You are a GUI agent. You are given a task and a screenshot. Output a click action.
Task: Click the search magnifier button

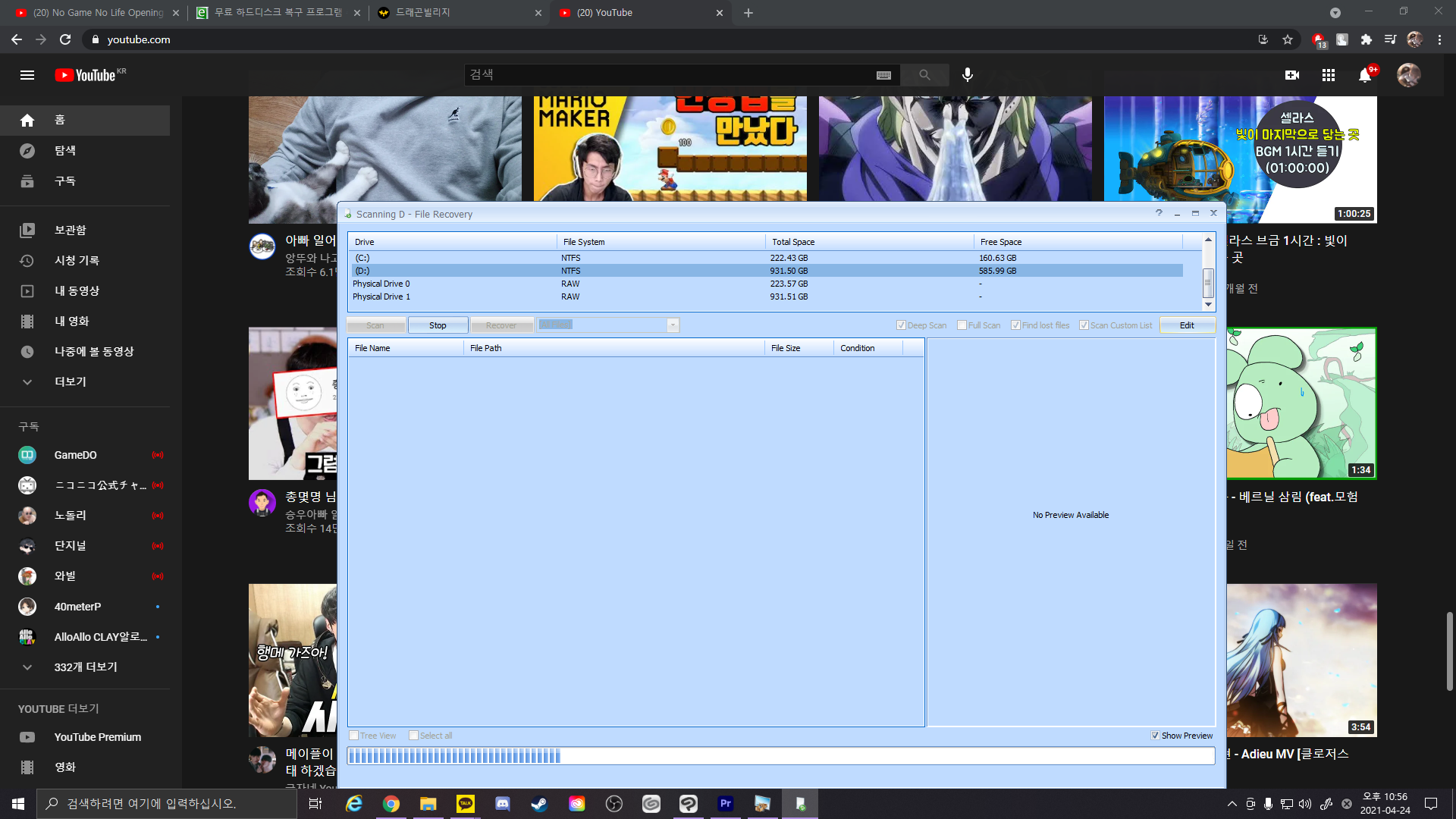(x=924, y=75)
